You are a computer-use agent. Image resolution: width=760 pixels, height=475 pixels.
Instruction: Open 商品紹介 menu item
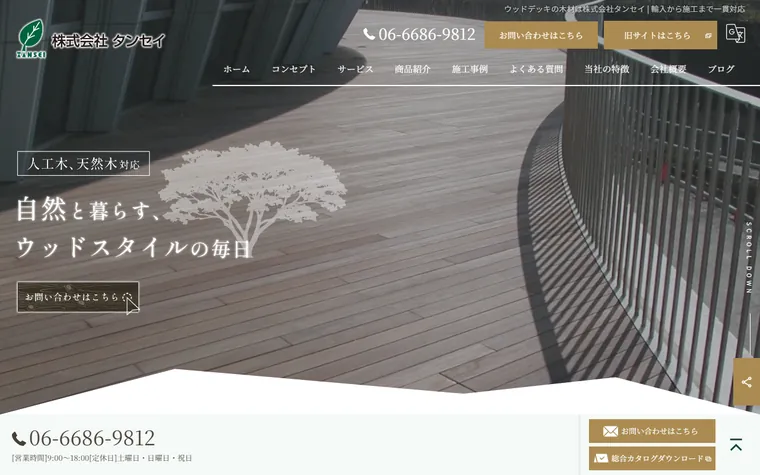click(x=412, y=69)
